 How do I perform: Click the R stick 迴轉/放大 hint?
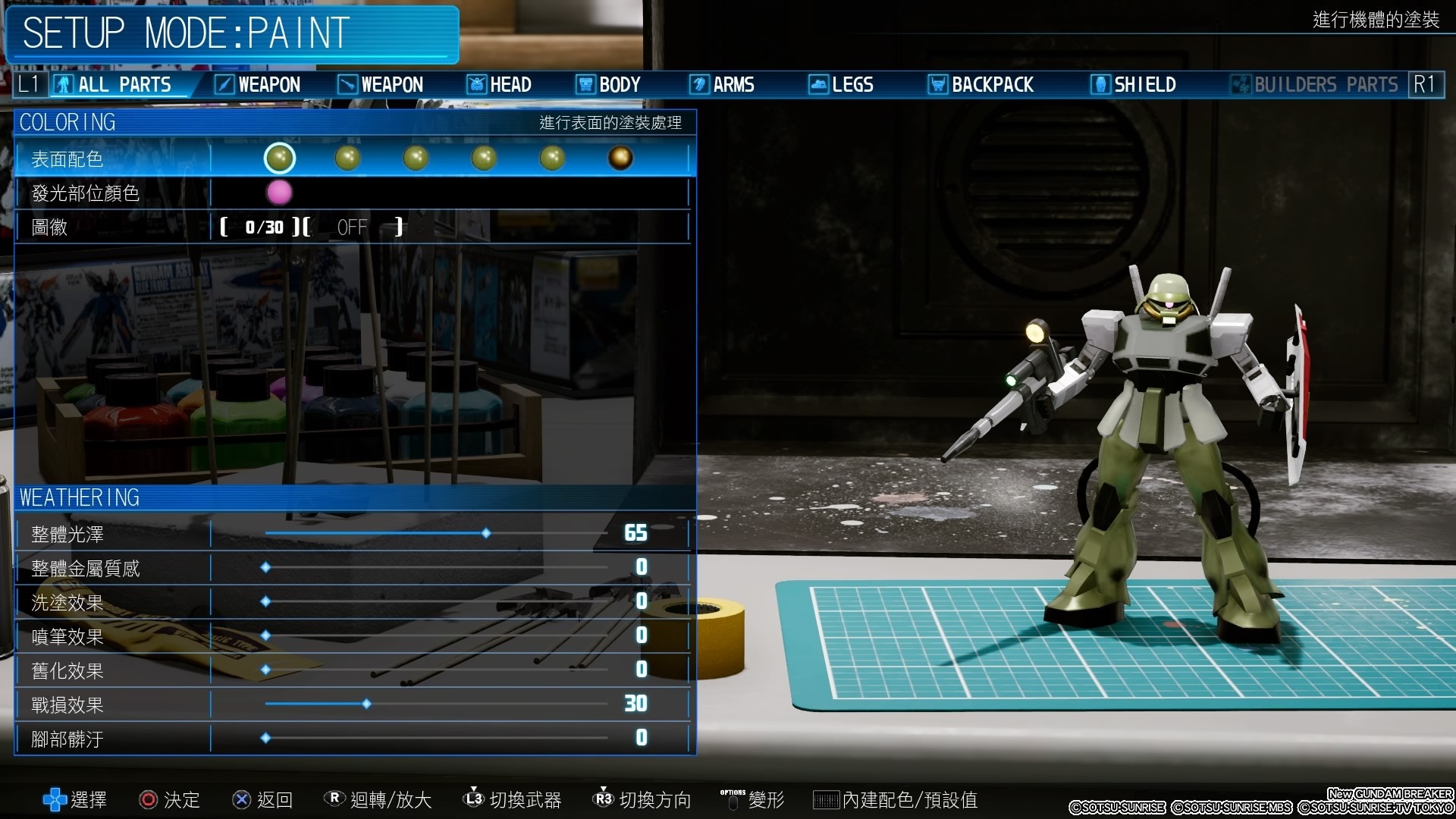(378, 799)
